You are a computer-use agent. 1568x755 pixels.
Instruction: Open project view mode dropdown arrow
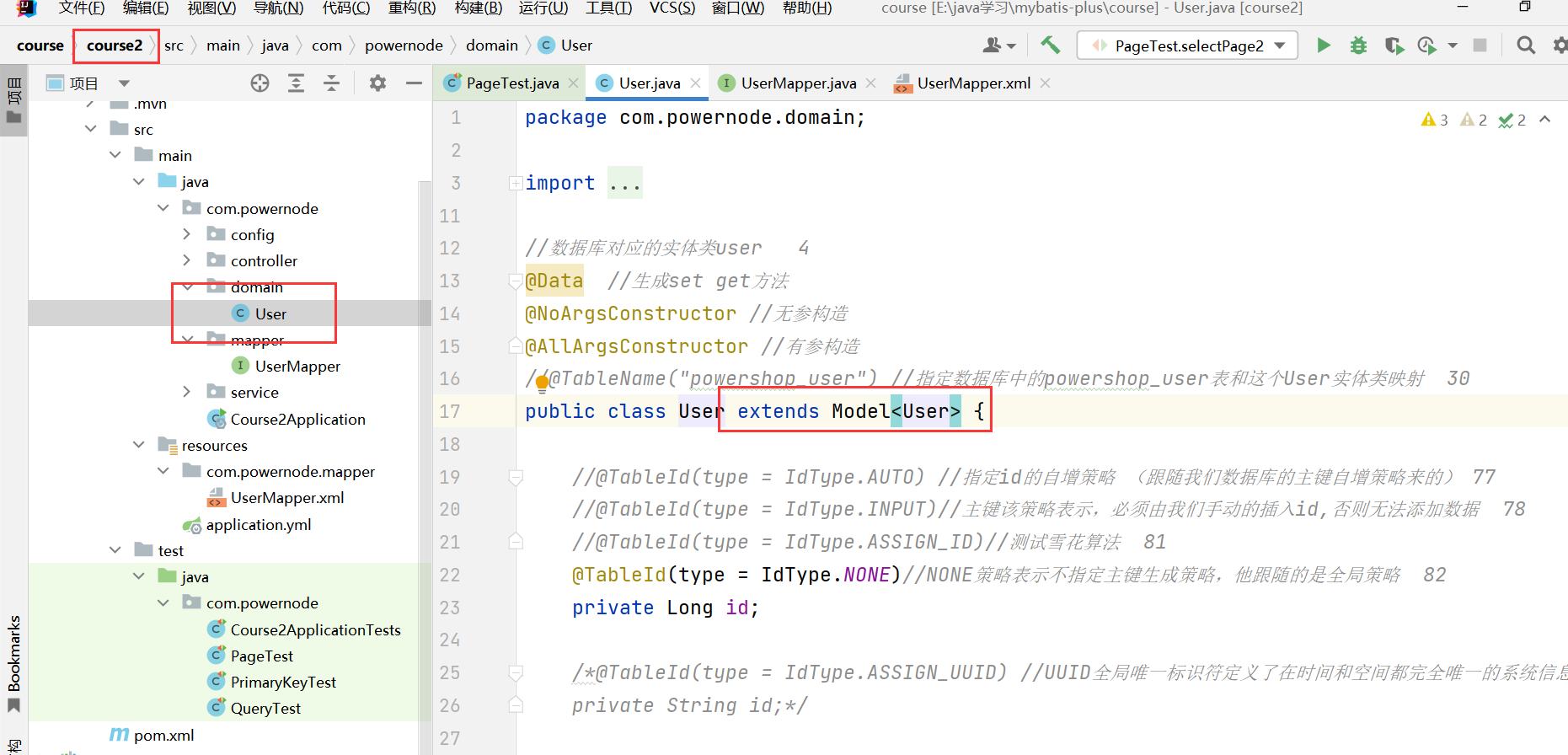125,83
